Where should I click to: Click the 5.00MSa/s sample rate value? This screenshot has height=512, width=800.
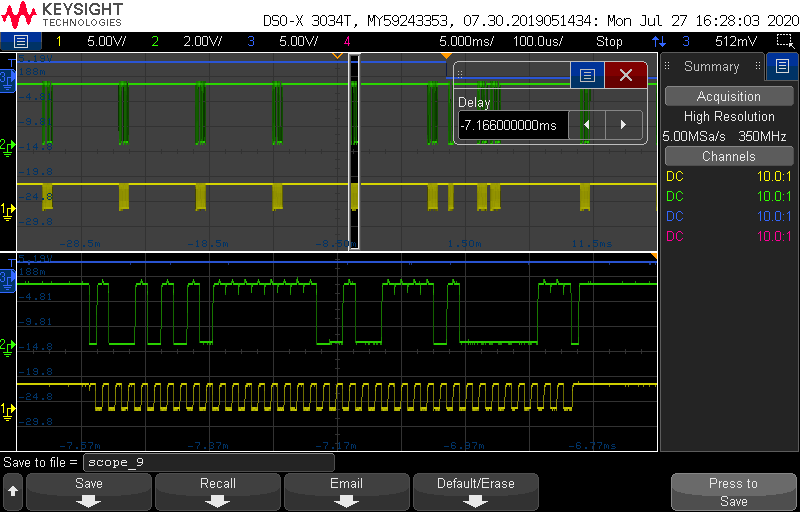(x=693, y=137)
